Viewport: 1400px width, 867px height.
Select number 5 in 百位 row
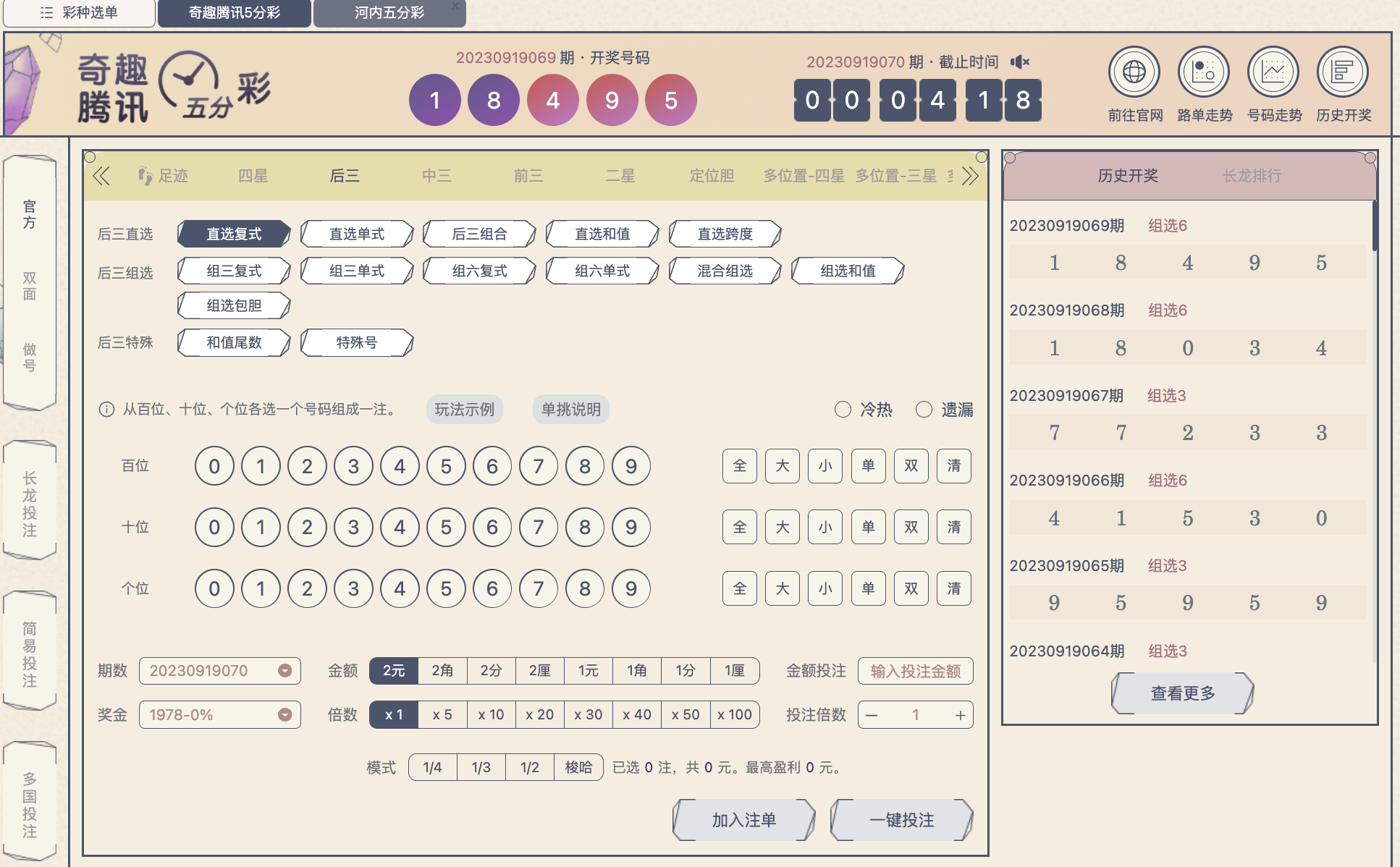pyautogui.click(x=446, y=466)
